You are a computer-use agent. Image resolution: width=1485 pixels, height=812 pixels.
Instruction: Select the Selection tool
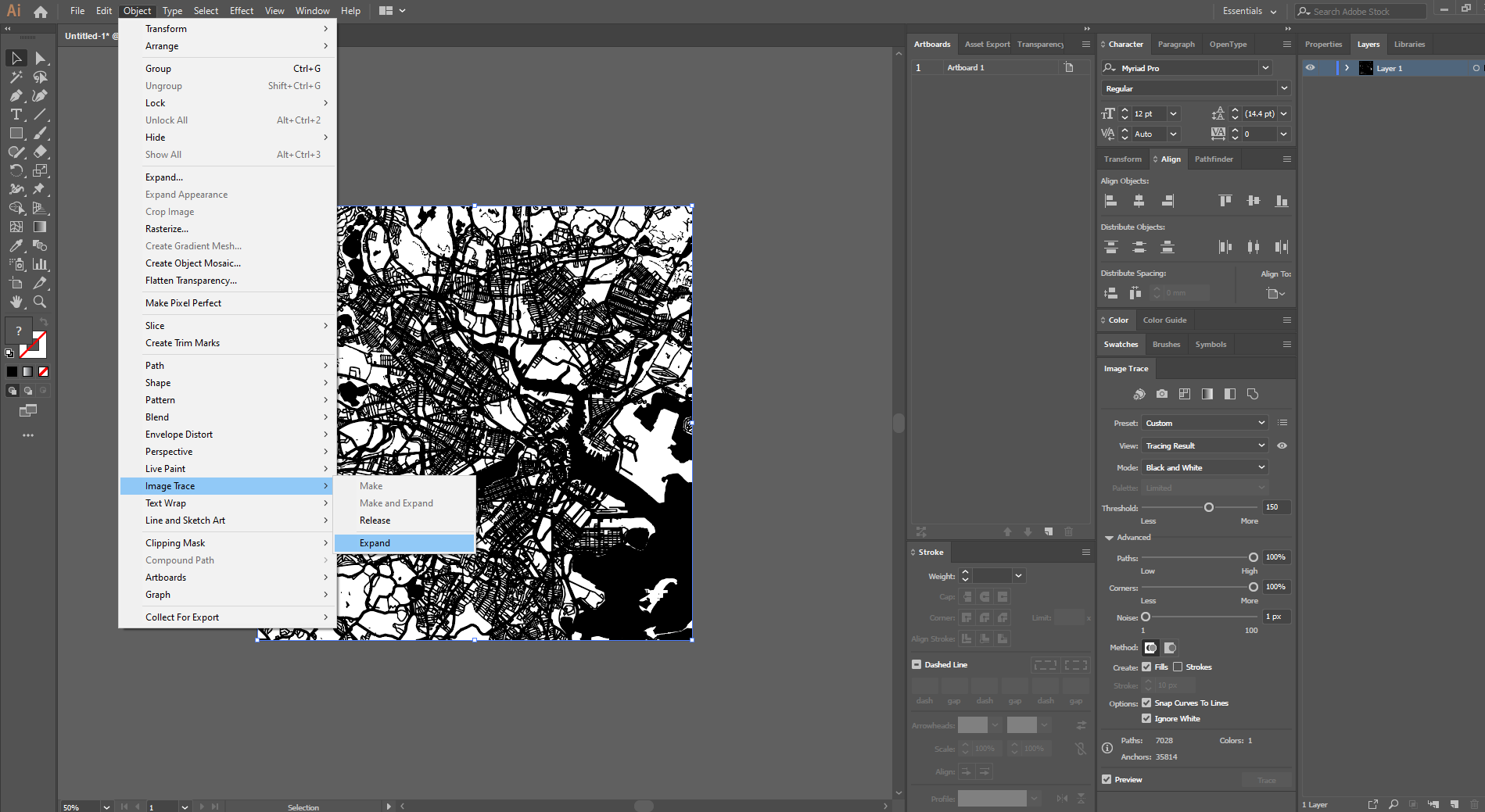click(x=16, y=58)
